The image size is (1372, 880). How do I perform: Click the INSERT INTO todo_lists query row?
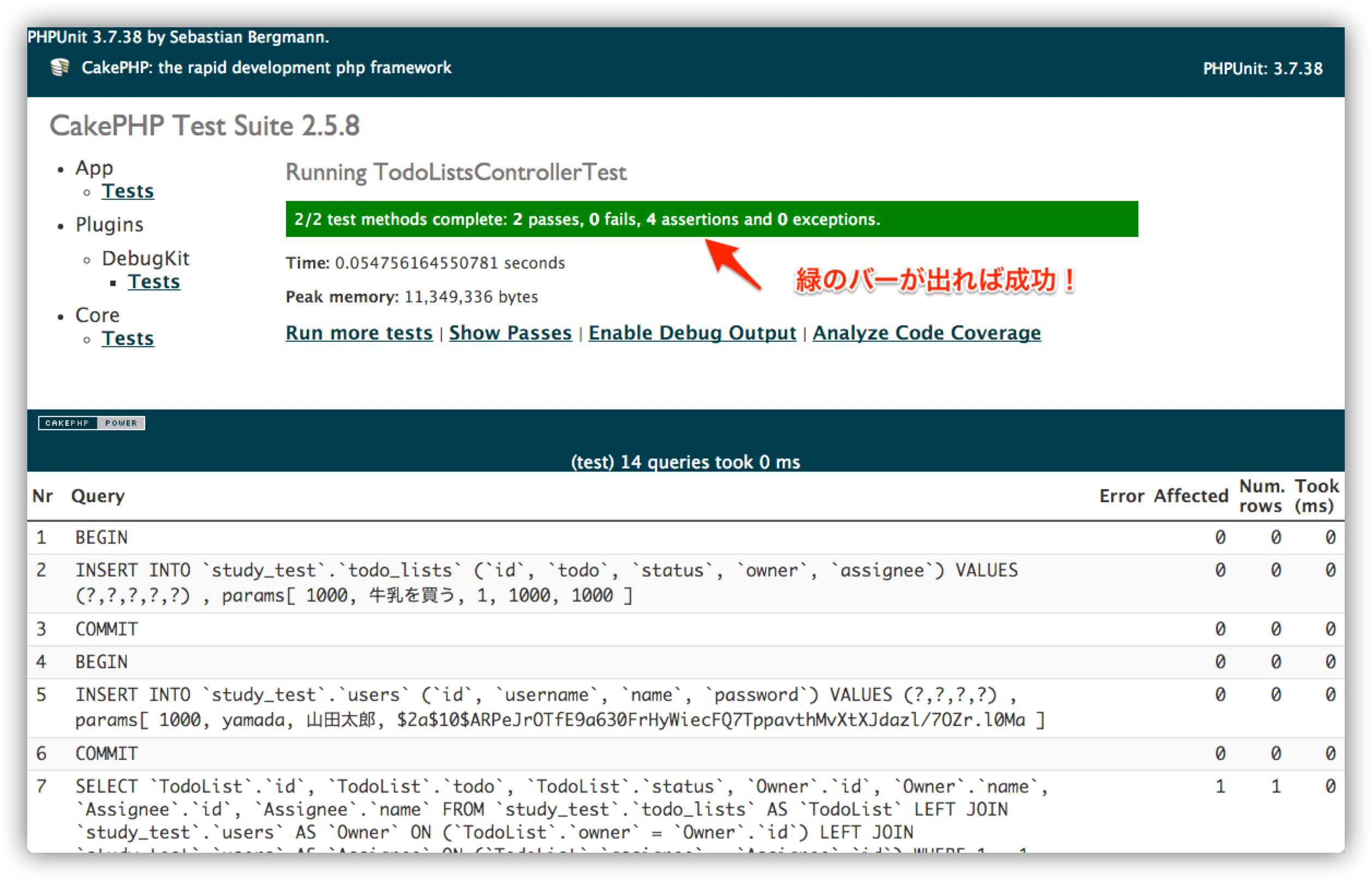[x=685, y=584]
